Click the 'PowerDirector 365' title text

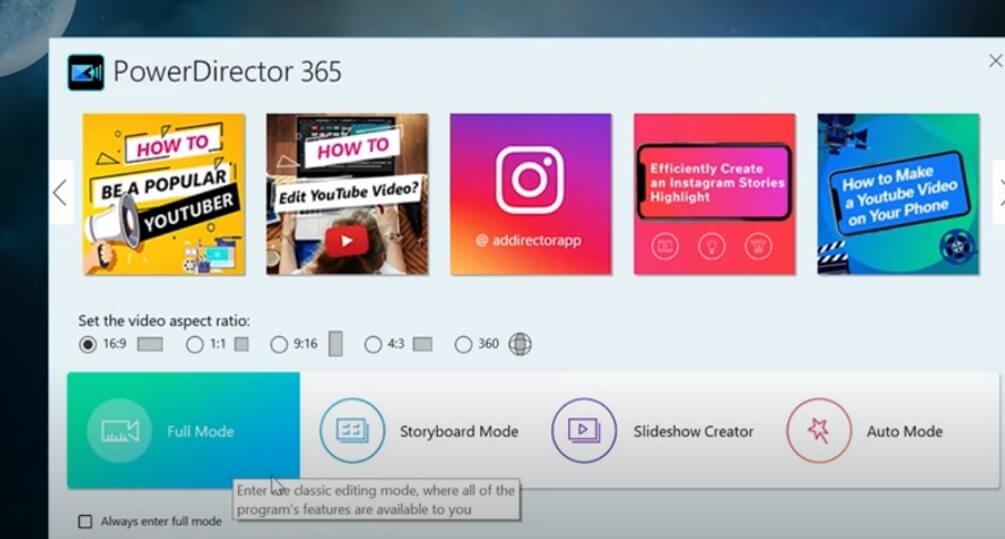[228, 71]
